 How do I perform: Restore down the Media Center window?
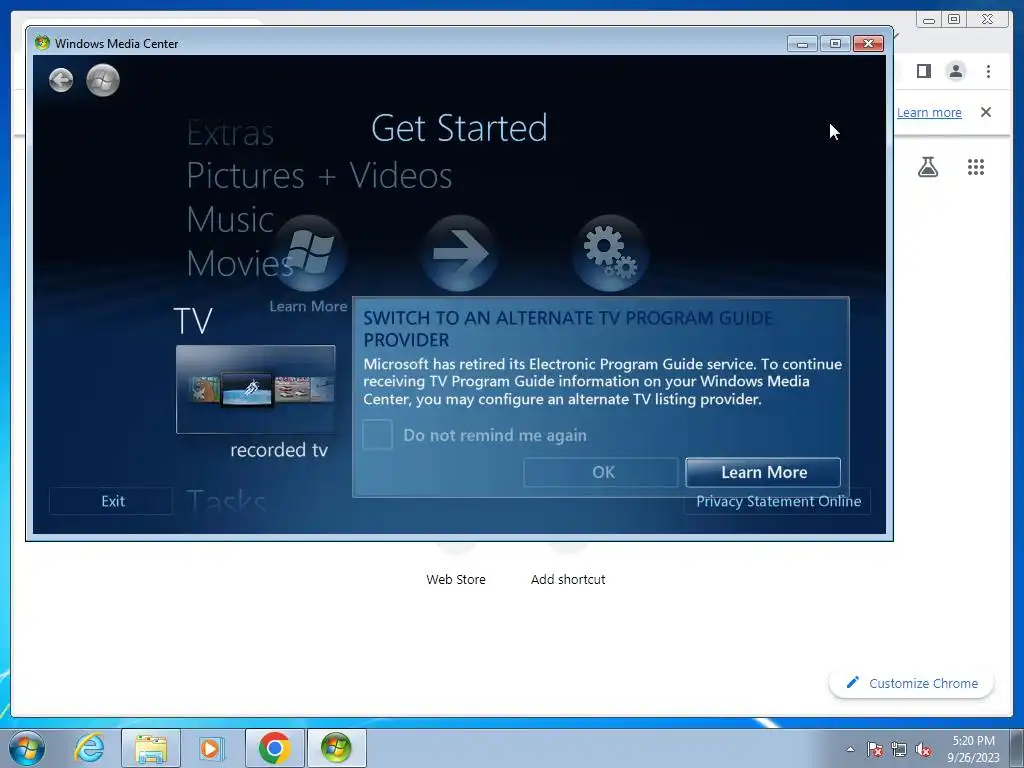(x=835, y=44)
